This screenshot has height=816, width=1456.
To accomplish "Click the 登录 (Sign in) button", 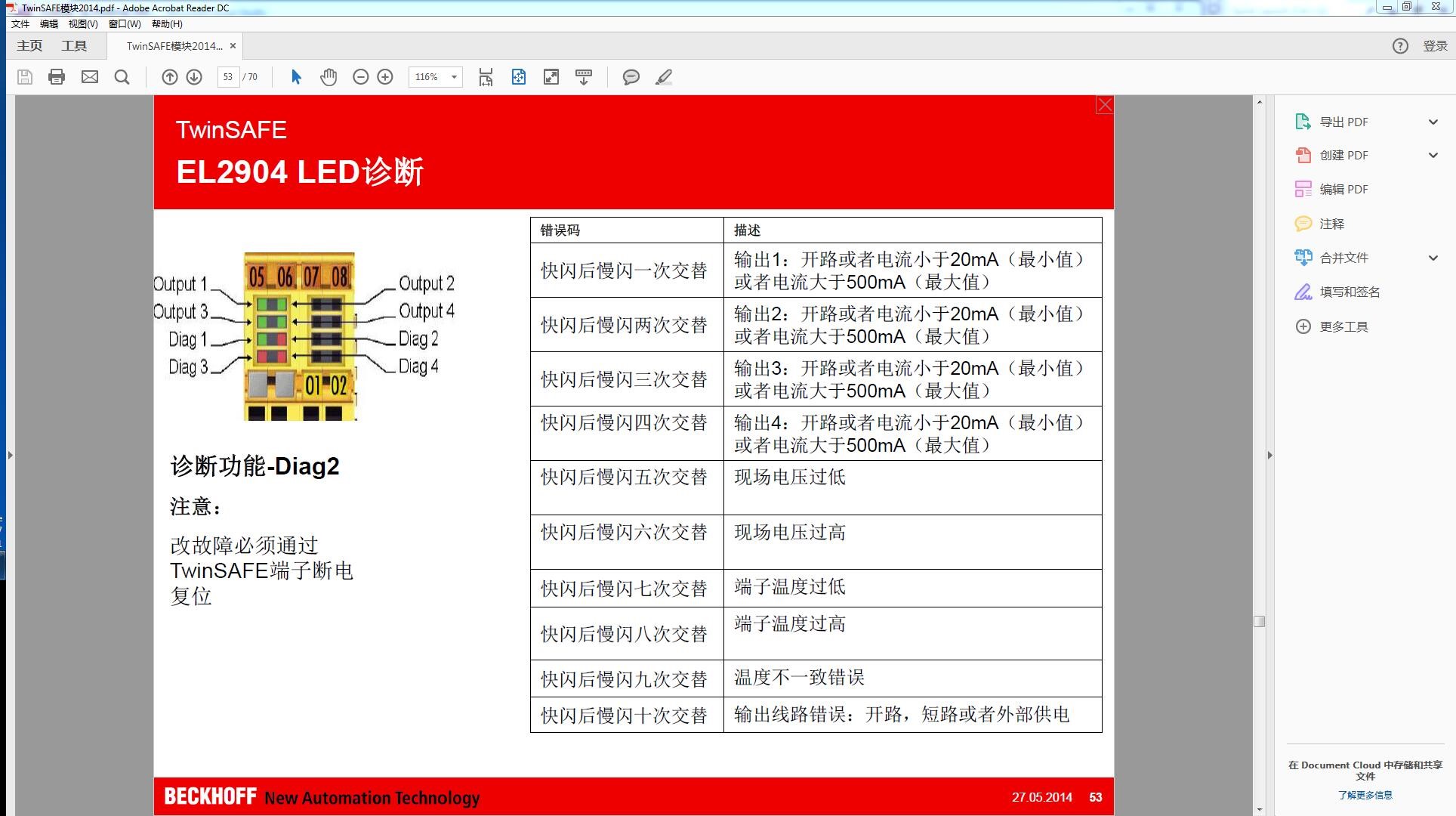I will (x=1435, y=46).
